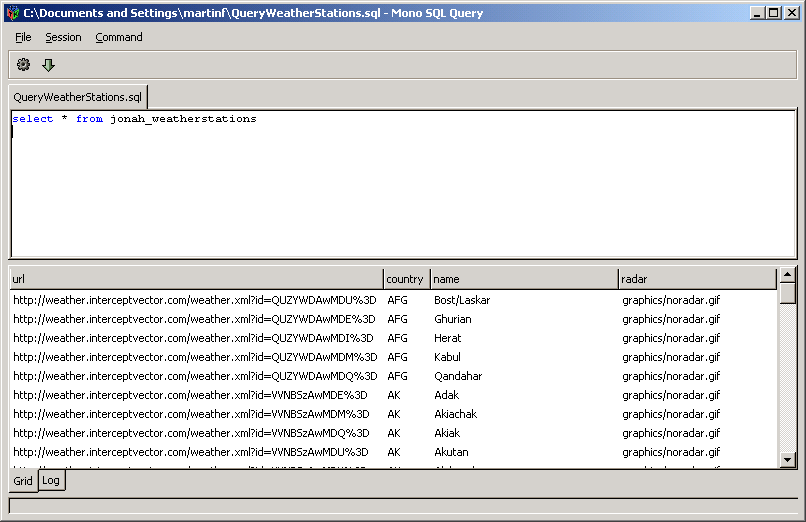
Task: Open the File menu
Action: 23,37
